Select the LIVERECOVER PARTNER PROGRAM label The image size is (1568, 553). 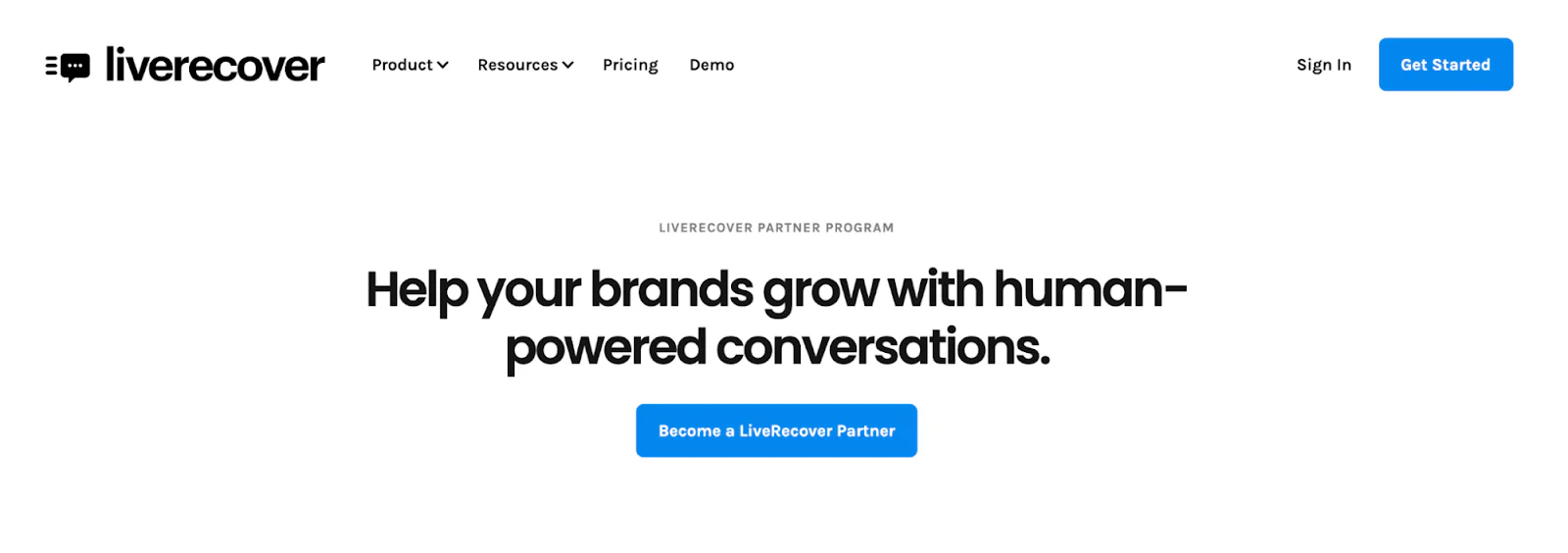pyautogui.click(x=776, y=227)
